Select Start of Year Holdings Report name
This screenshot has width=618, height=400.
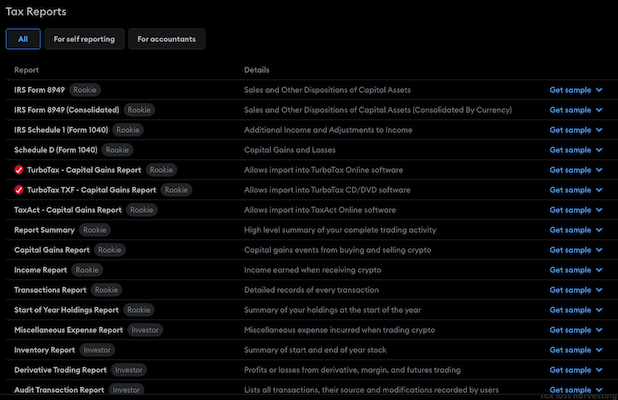pos(66,310)
